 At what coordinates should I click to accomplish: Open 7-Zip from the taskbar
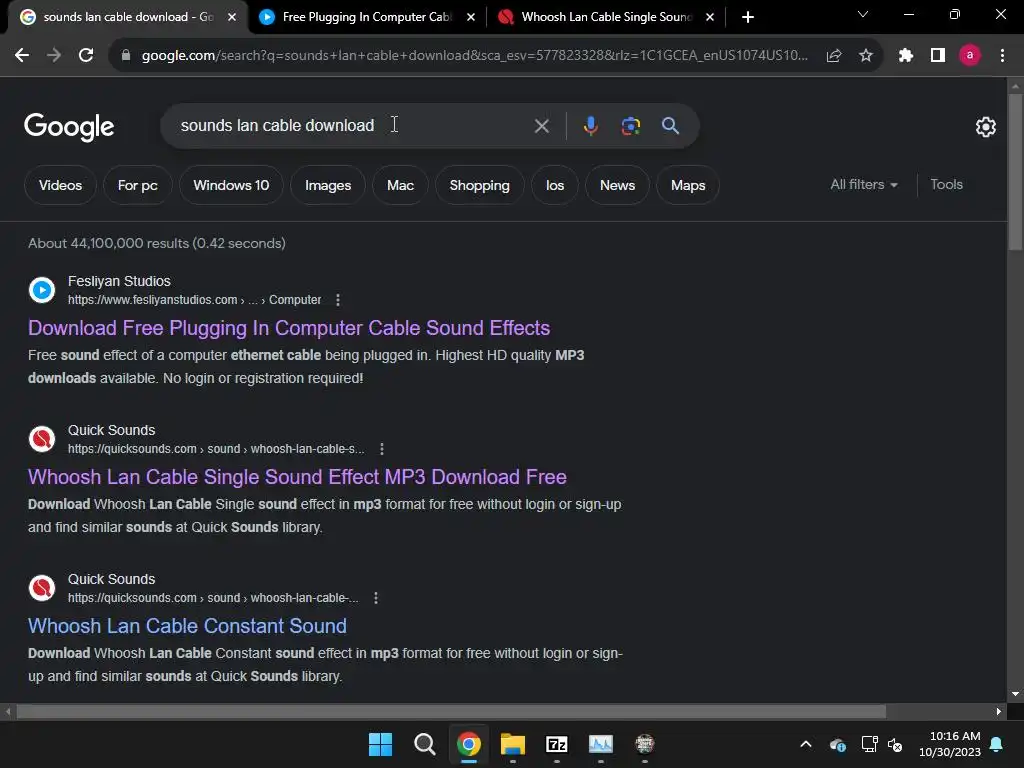[x=556, y=744]
